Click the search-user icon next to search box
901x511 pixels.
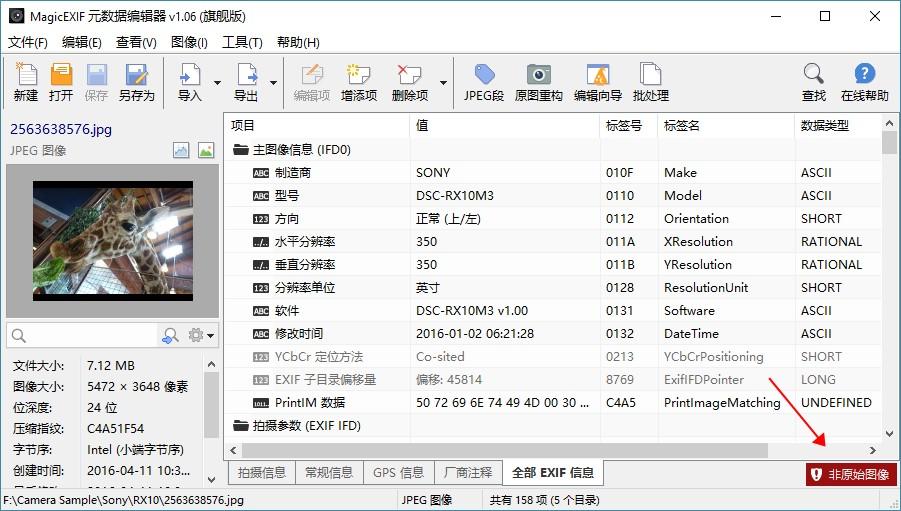[170, 335]
